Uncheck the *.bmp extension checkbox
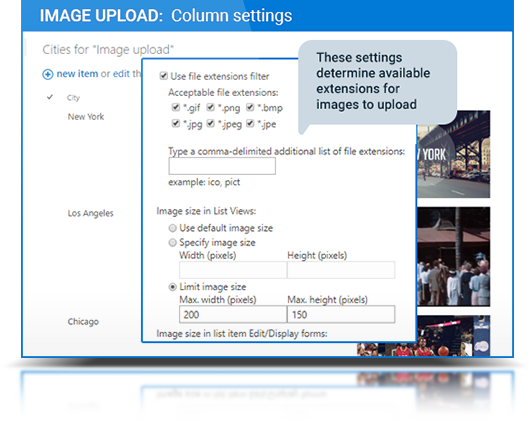Screen dimensions: 530x424 click(x=250, y=107)
